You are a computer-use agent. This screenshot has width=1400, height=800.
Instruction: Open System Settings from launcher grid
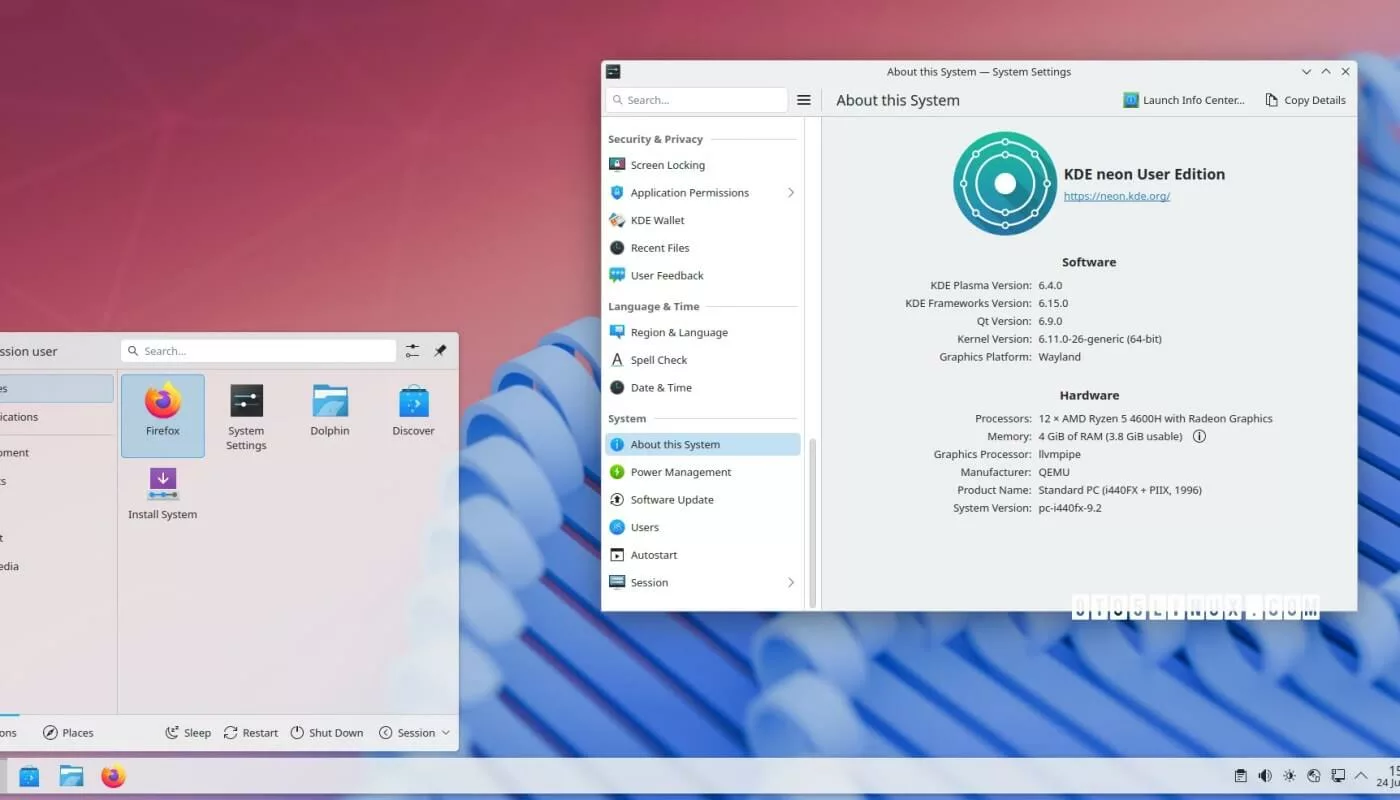click(246, 417)
